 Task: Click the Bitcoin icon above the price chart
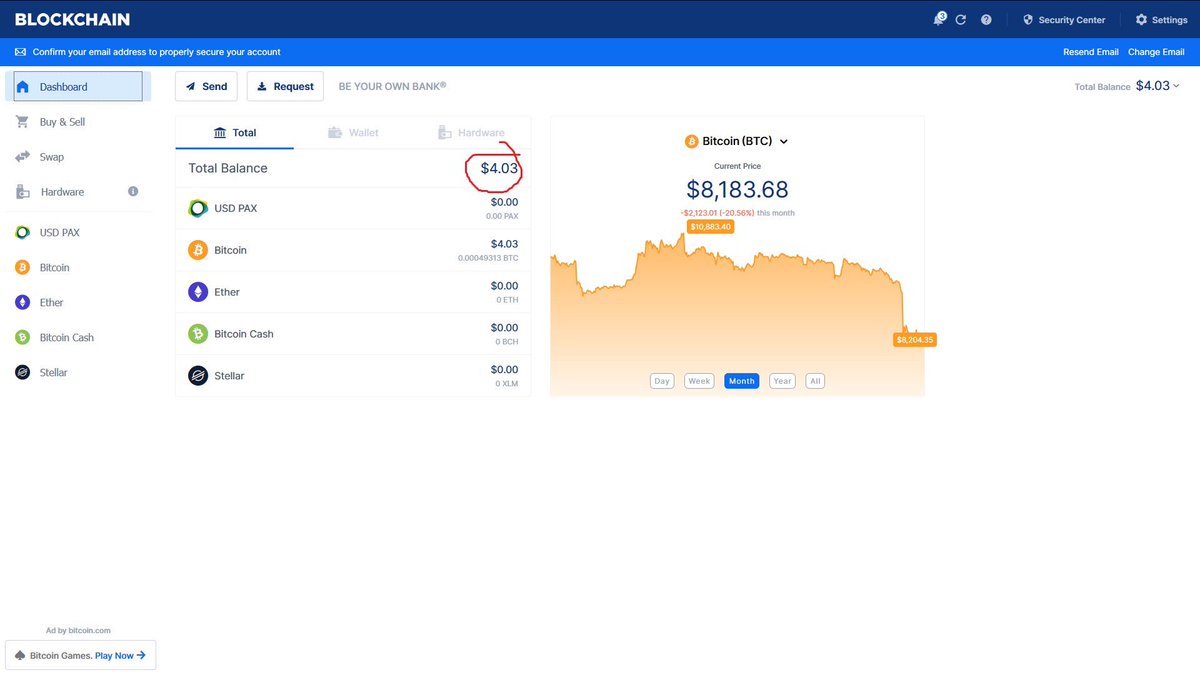pos(692,142)
